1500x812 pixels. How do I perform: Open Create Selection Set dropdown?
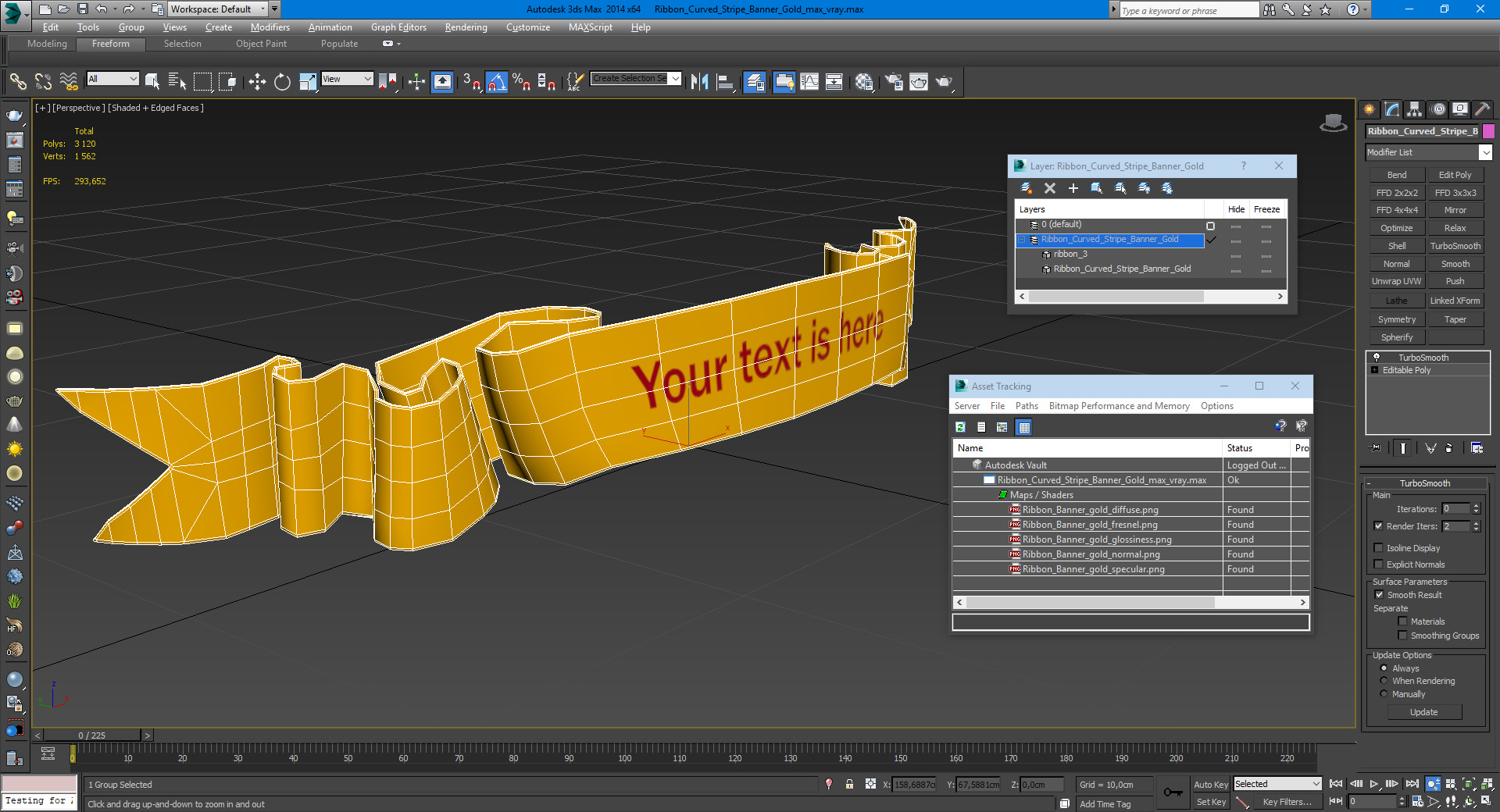click(636, 79)
